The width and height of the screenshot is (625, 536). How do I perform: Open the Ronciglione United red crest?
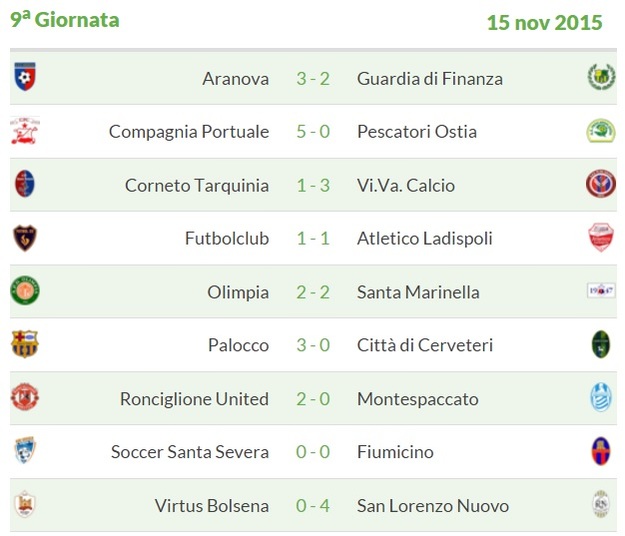tap(24, 398)
